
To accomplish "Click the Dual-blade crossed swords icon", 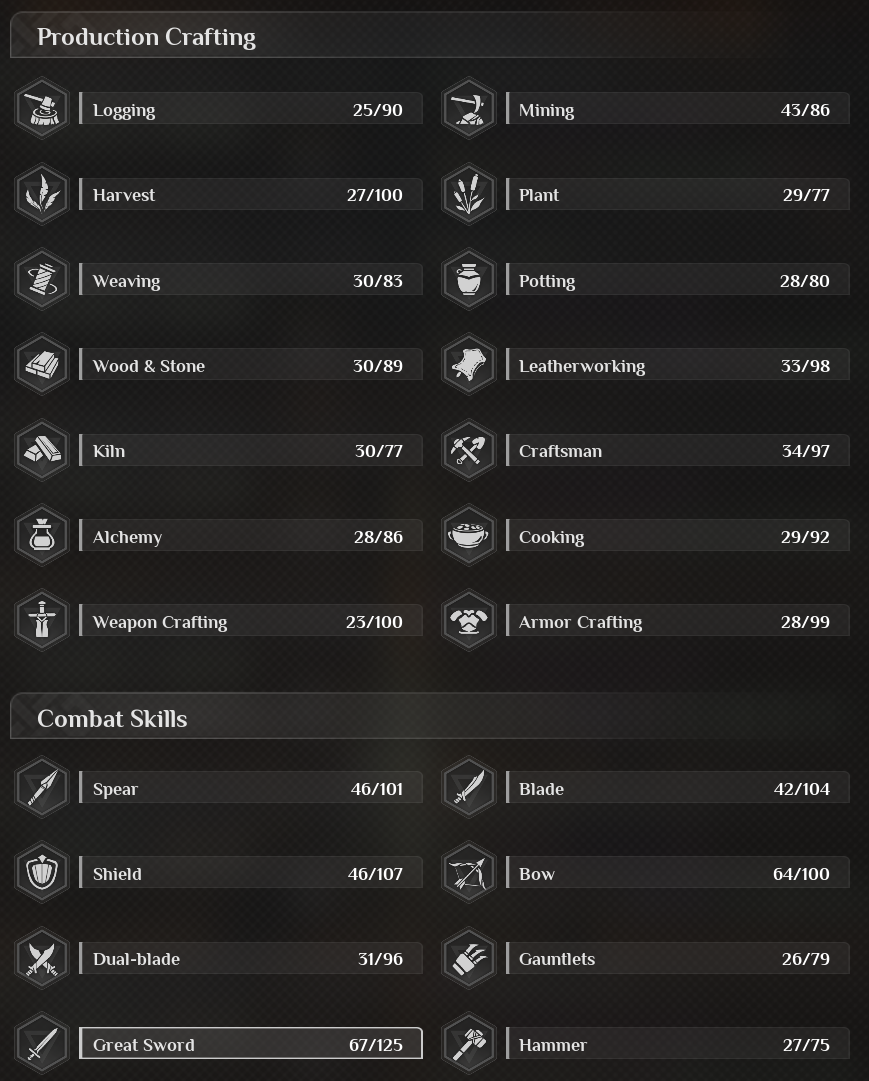I will click(x=42, y=958).
